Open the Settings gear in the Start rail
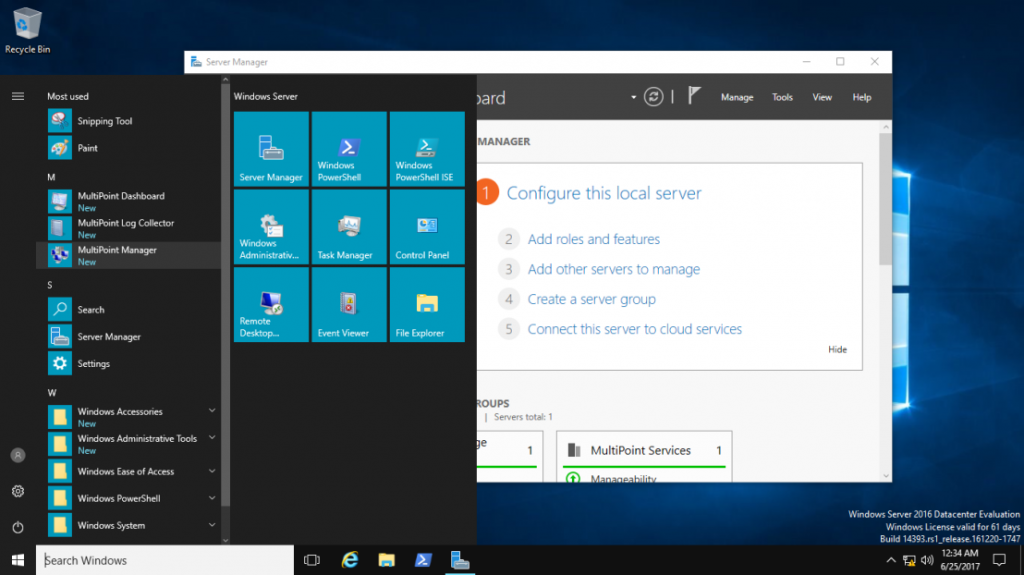 [18, 491]
